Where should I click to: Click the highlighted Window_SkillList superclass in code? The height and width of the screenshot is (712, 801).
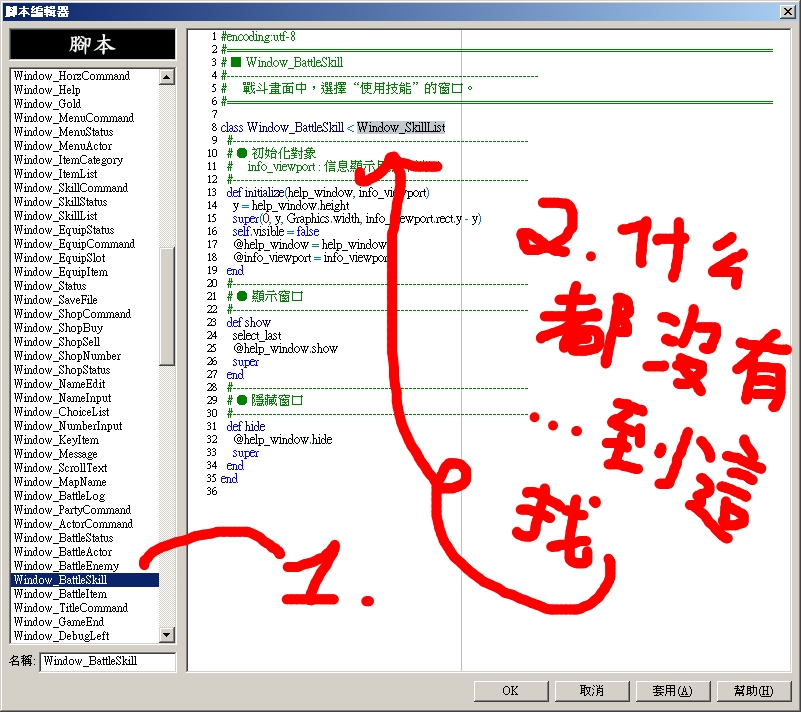401,127
